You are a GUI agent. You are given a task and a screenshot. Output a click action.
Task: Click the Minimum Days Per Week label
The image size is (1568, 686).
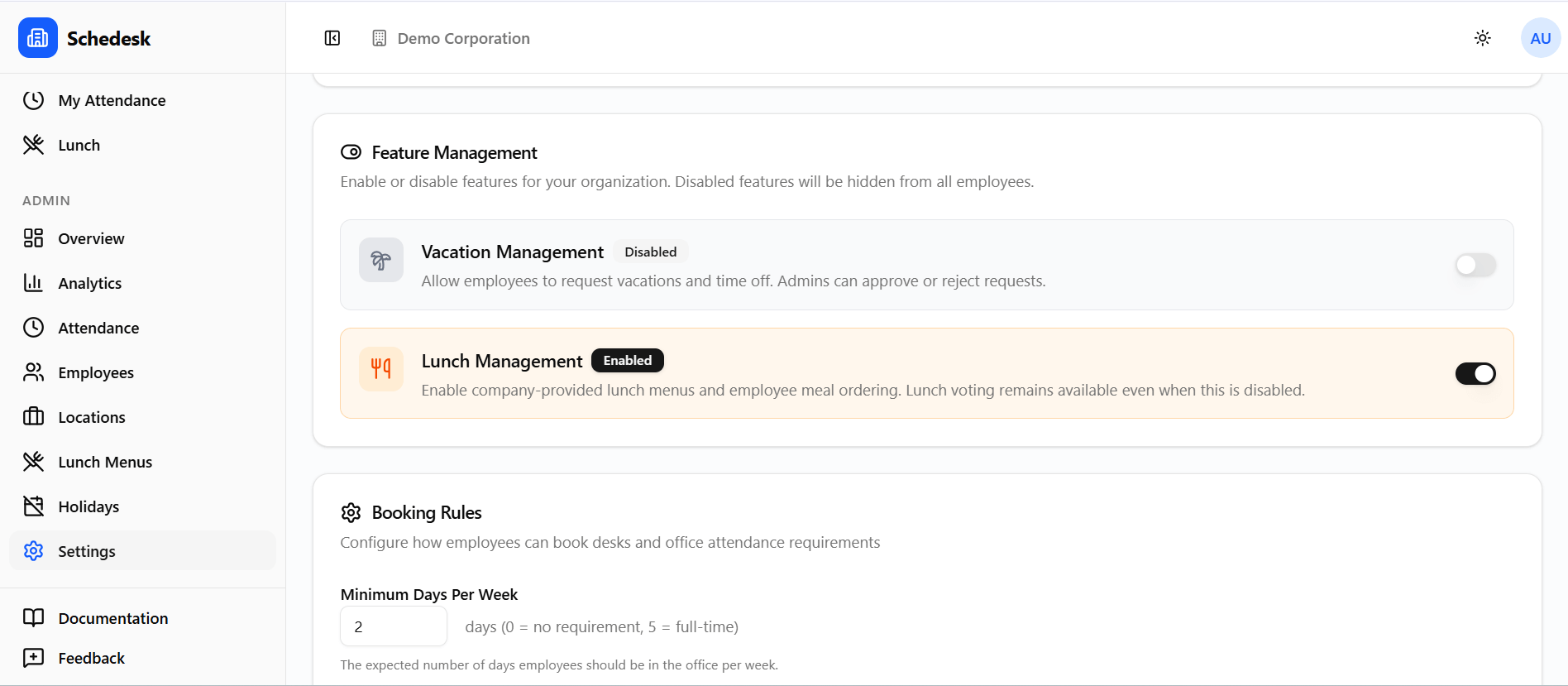coord(429,594)
